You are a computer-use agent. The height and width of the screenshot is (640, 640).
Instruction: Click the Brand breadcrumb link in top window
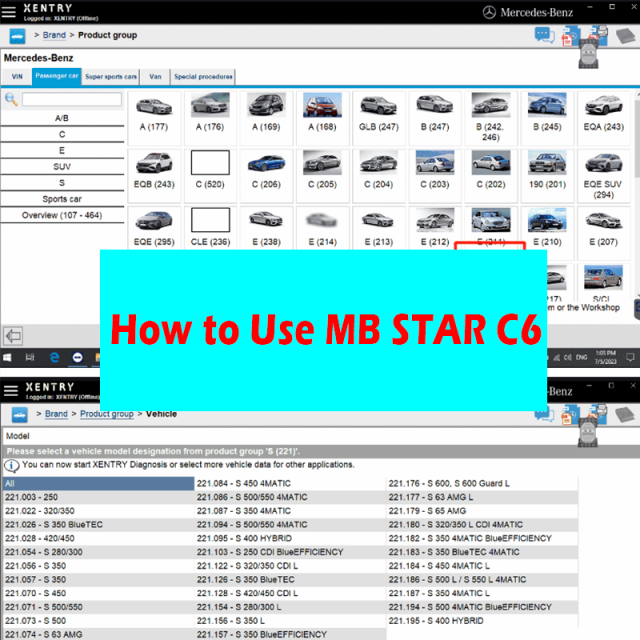point(57,36)
